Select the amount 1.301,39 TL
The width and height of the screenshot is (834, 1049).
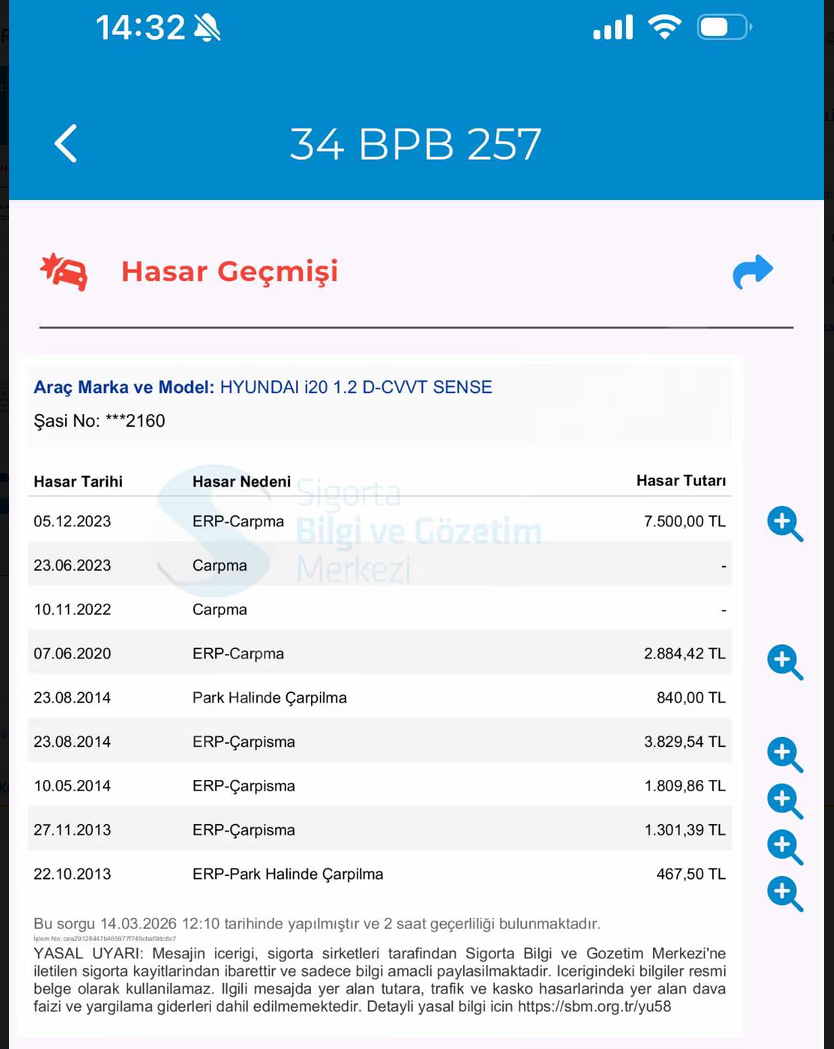click(x=685, y=830)
